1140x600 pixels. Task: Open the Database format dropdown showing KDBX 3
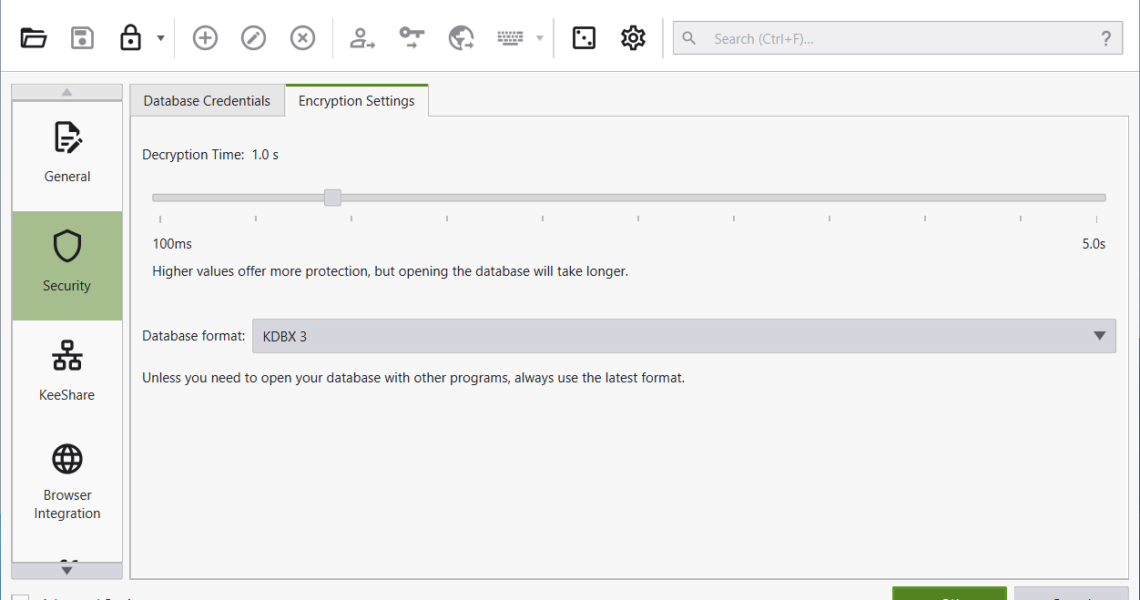tap(683, 337)
